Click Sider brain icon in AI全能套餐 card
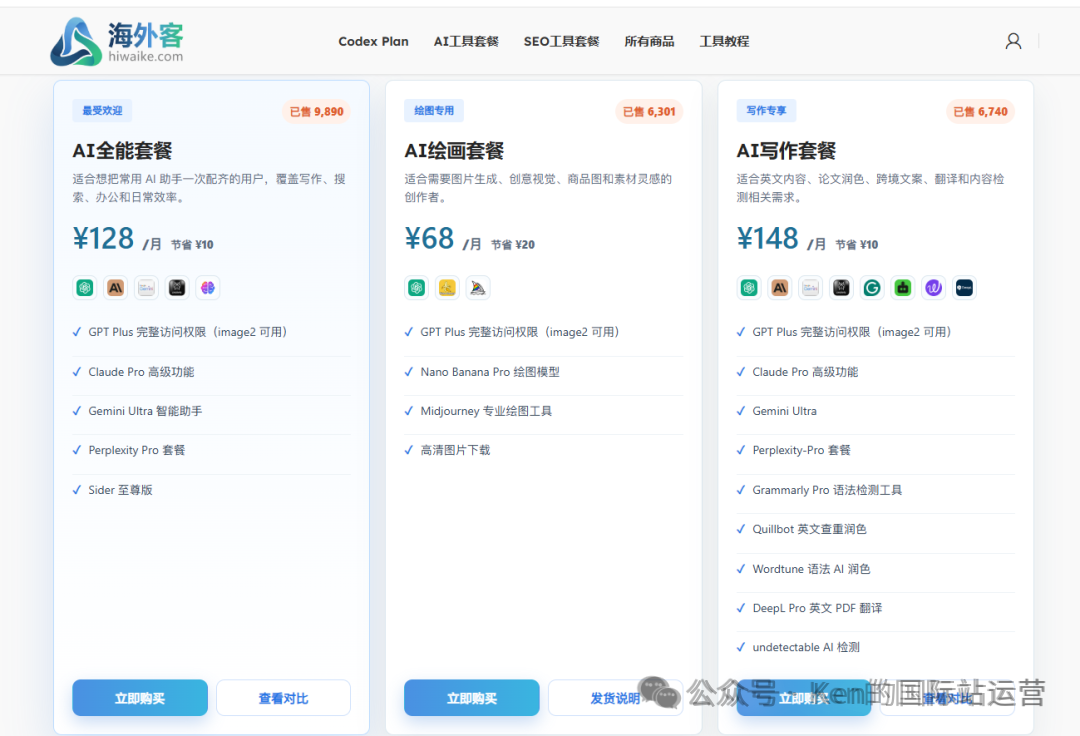 pyautogui.click(x=207, y=288)
